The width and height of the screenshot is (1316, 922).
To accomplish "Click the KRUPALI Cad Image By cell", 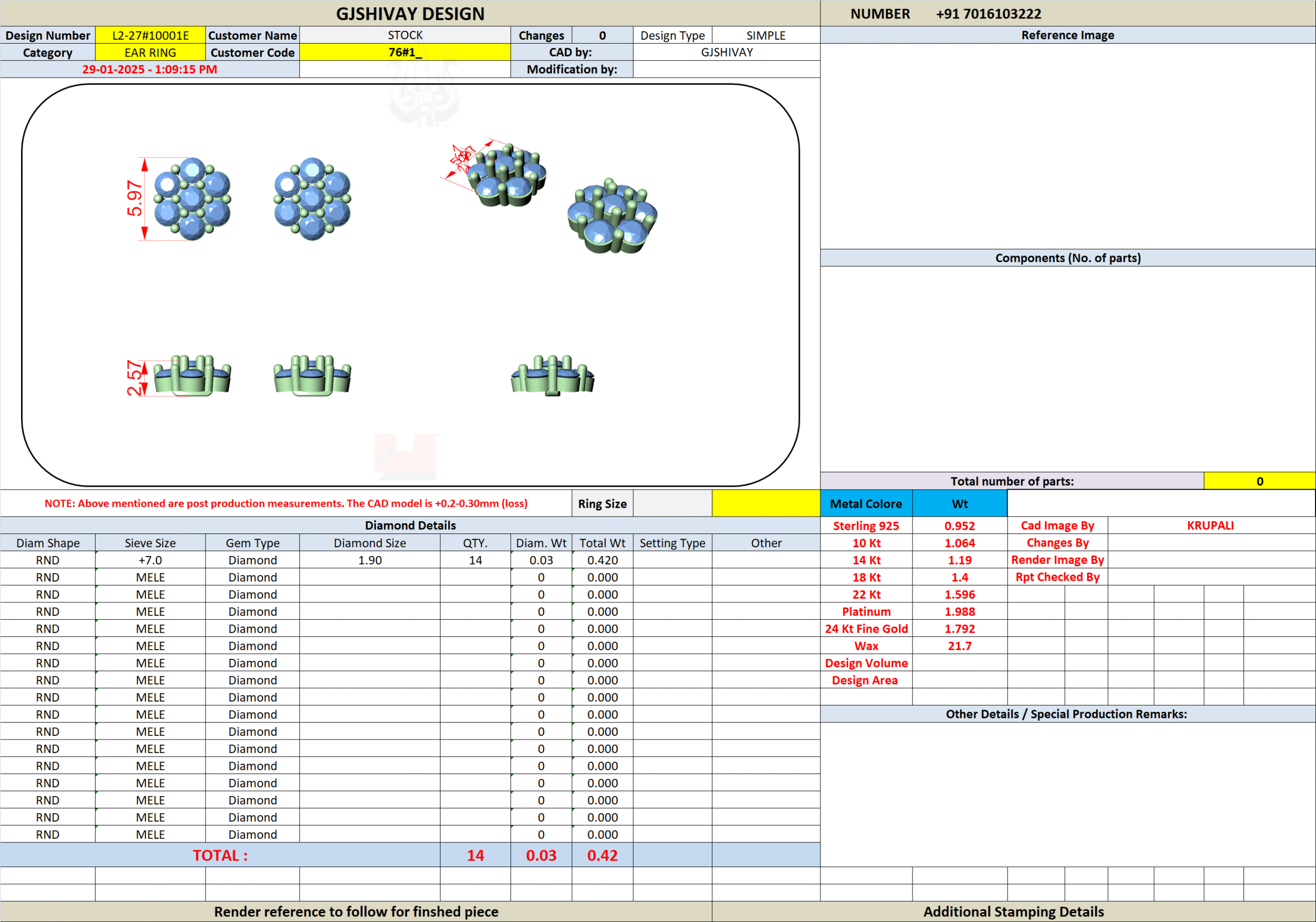I will (1210, 525).
